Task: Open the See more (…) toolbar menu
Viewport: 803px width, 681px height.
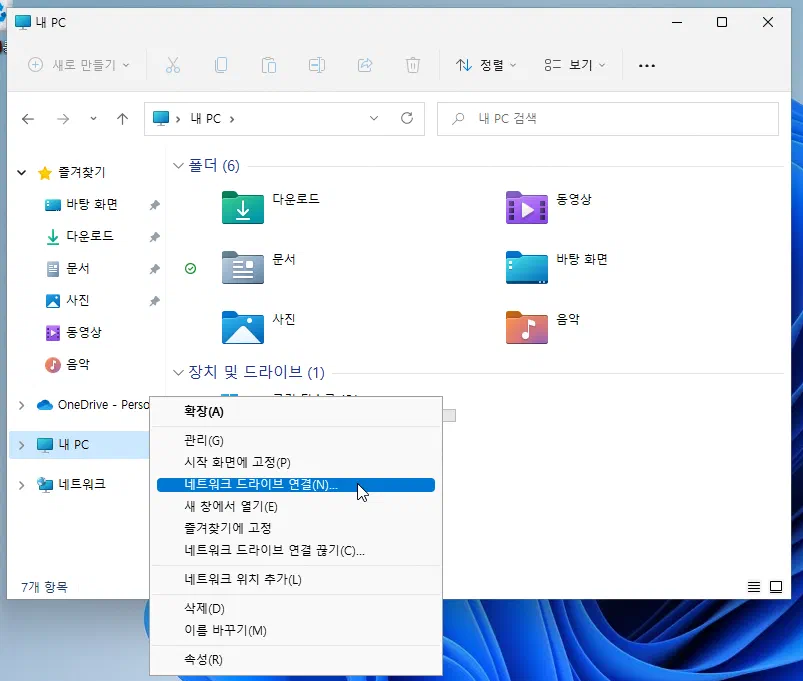Action: click(x=646, y=65)
